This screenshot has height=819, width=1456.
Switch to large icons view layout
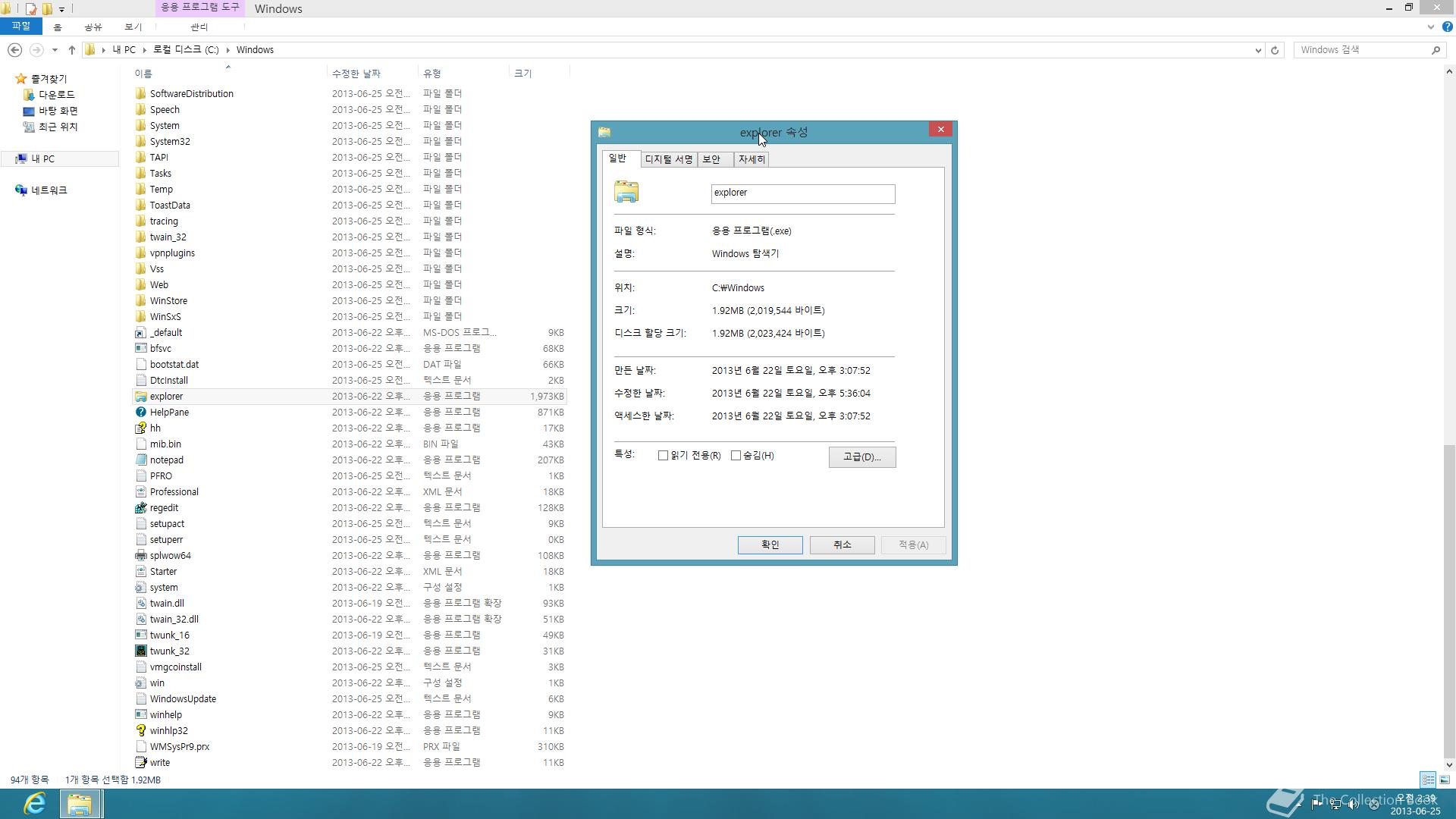pyautogui.click(x=1445, y=780)
